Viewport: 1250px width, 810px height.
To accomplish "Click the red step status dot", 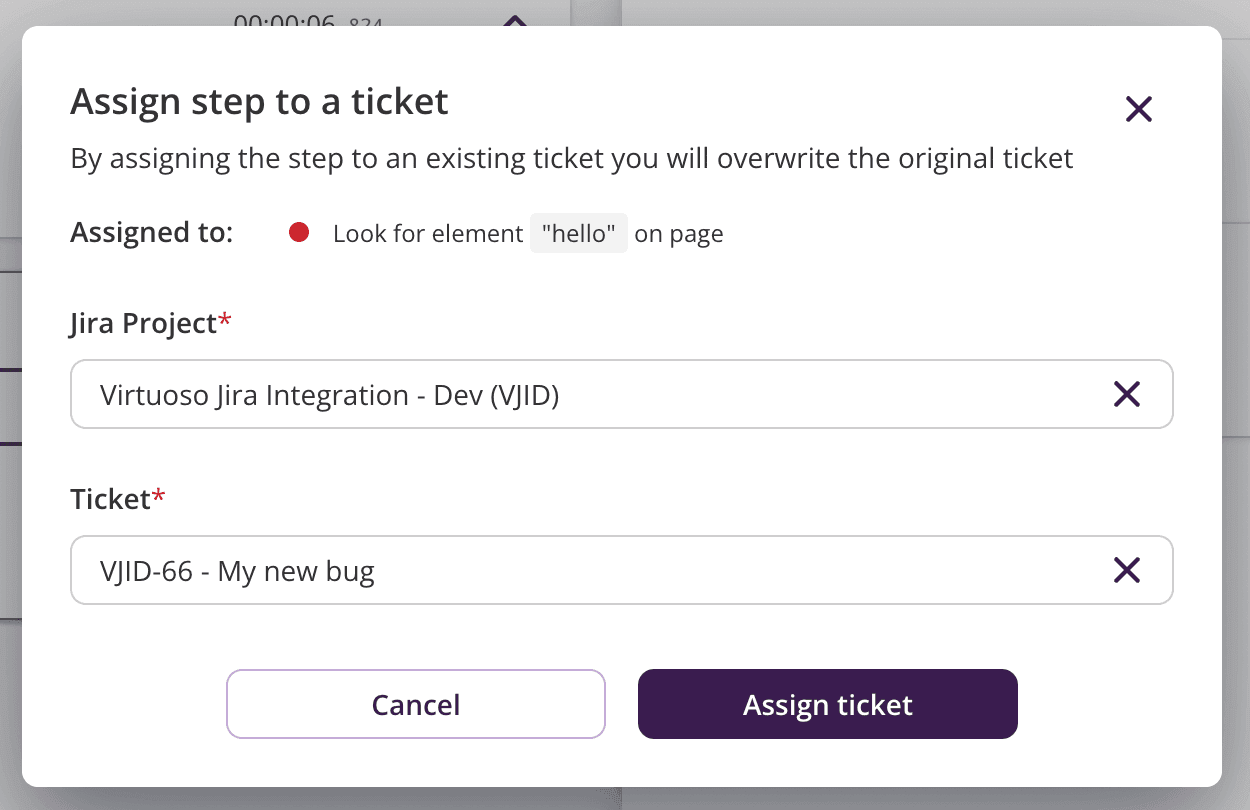I will coord(298,232).
